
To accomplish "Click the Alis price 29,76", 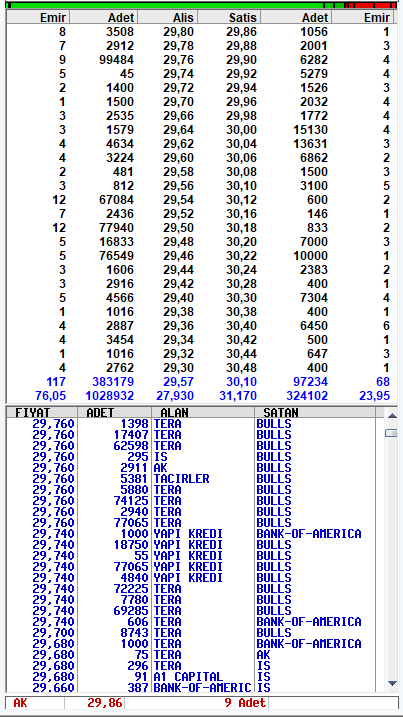I will pos(178,60).
